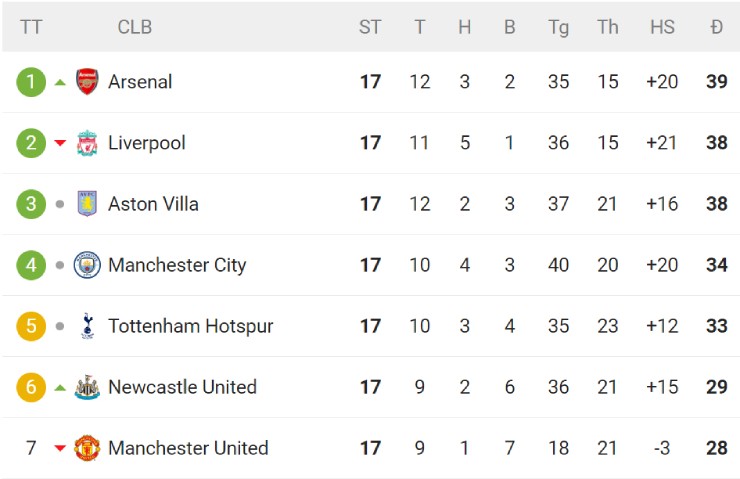Click the CLB column header
Screen dimensions: 740x479
click(135, 27)
